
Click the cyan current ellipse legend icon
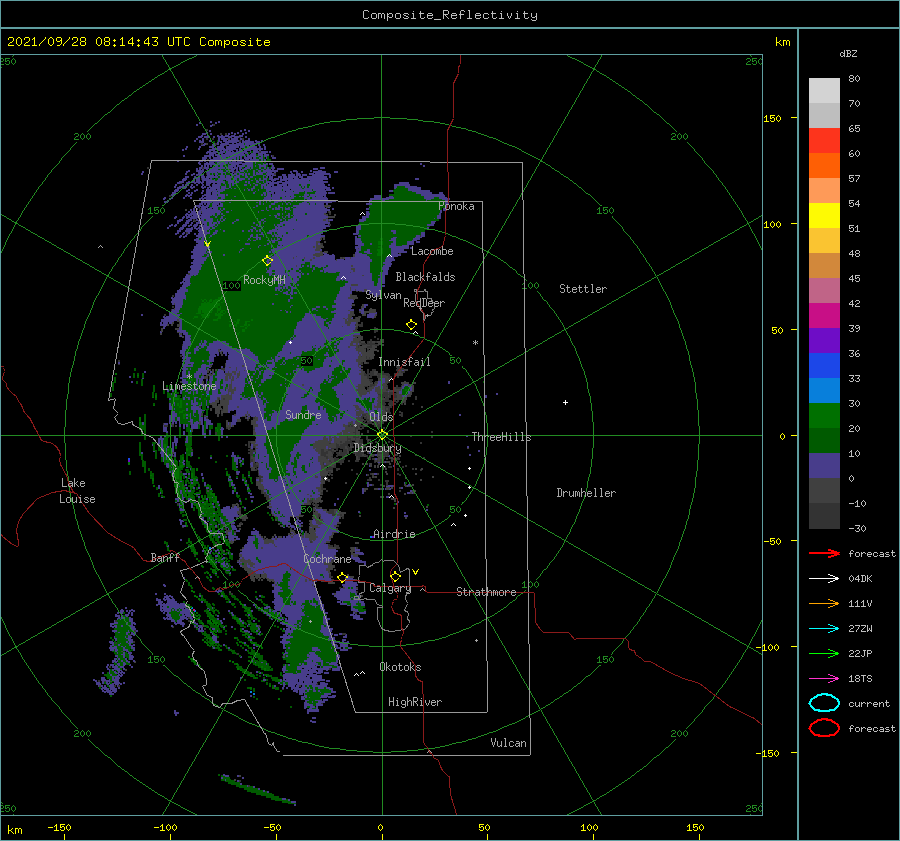824,703
